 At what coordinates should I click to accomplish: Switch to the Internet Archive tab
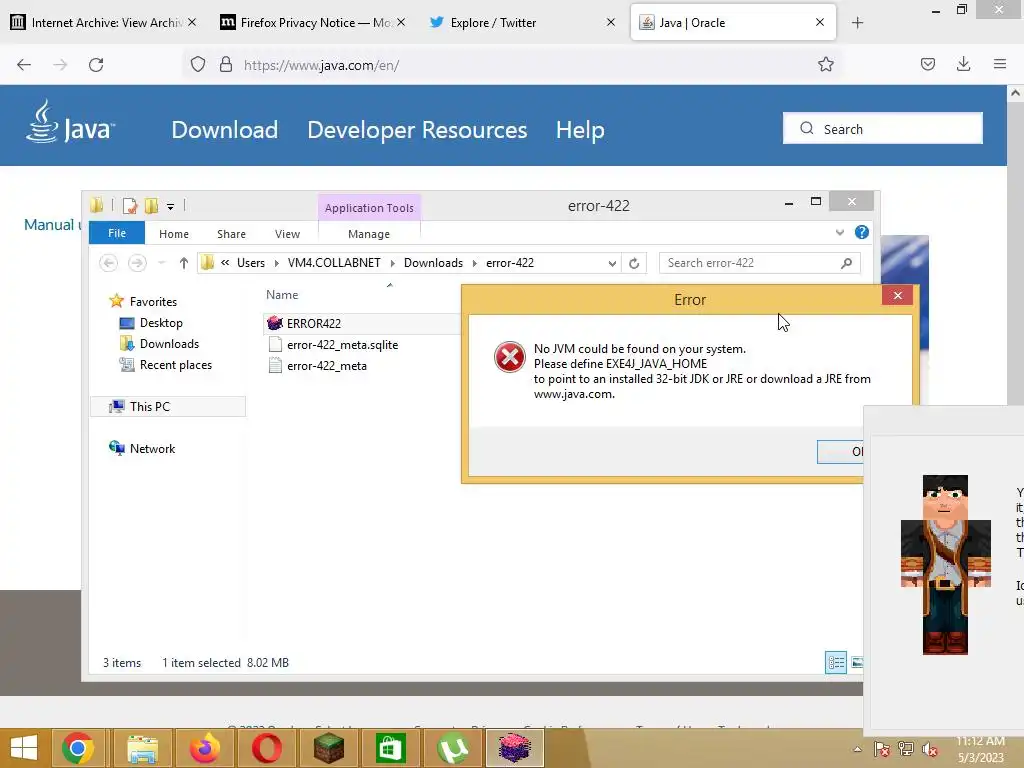pyautogui.click(x=103, y=23)
